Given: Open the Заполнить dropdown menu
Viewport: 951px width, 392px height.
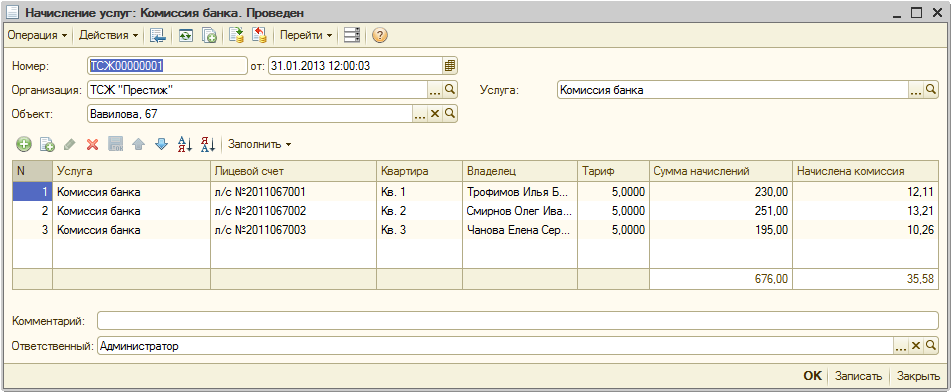Looking at the screenshot, I should pyautogui.click(x=260, y=144).
